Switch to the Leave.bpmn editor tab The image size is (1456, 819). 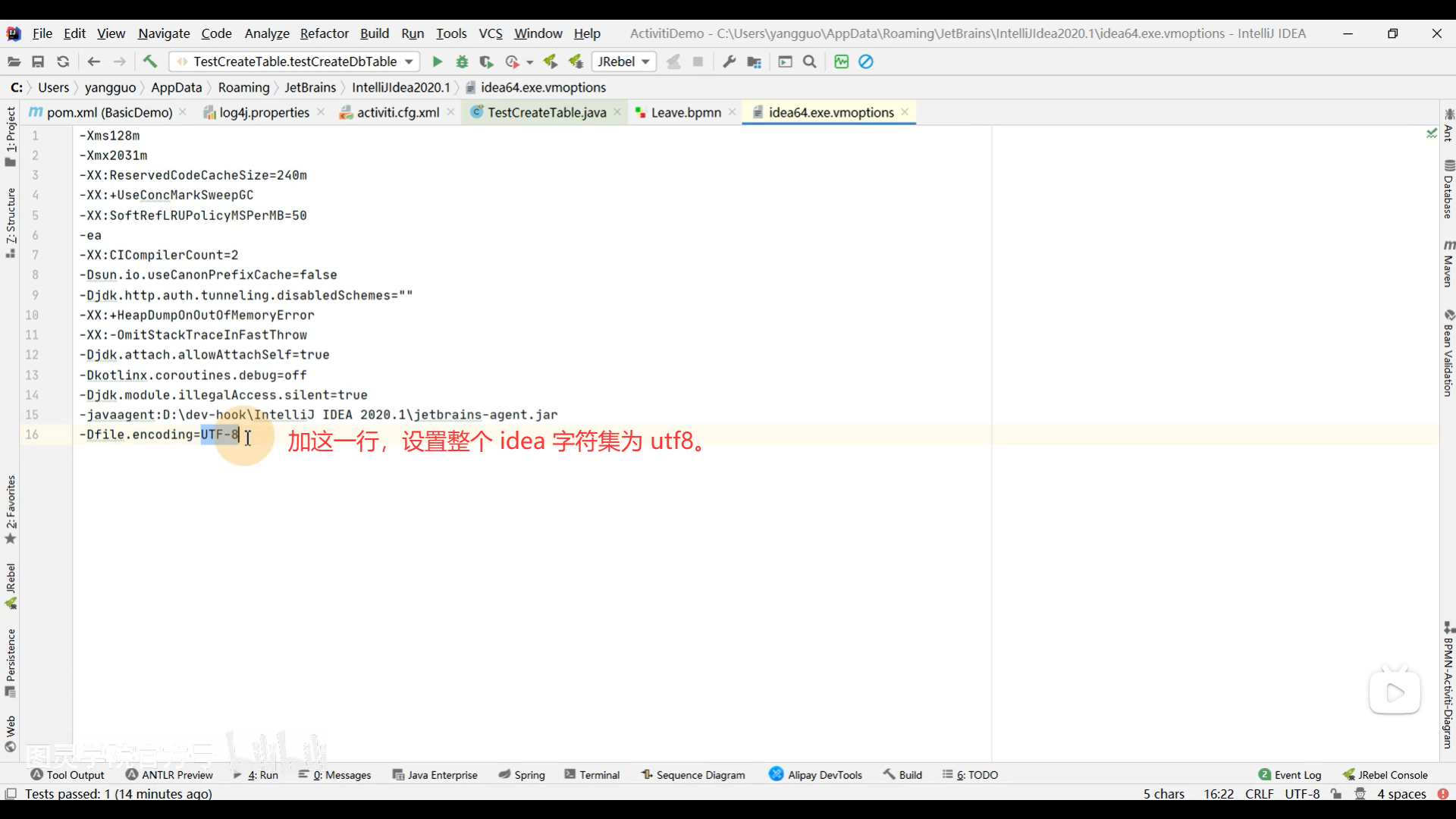click(683, 112)
